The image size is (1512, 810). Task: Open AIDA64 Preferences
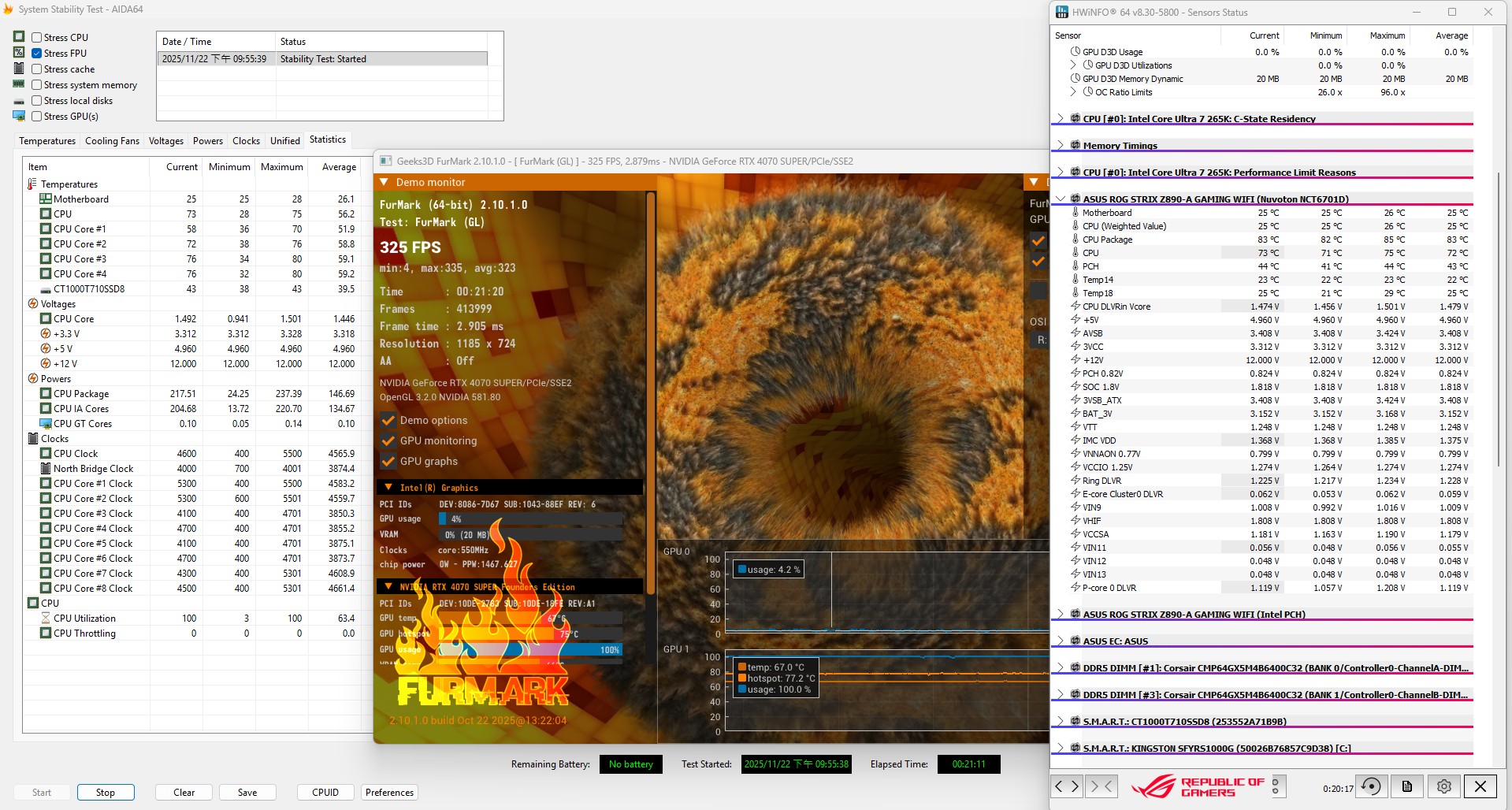coord(389,793)
